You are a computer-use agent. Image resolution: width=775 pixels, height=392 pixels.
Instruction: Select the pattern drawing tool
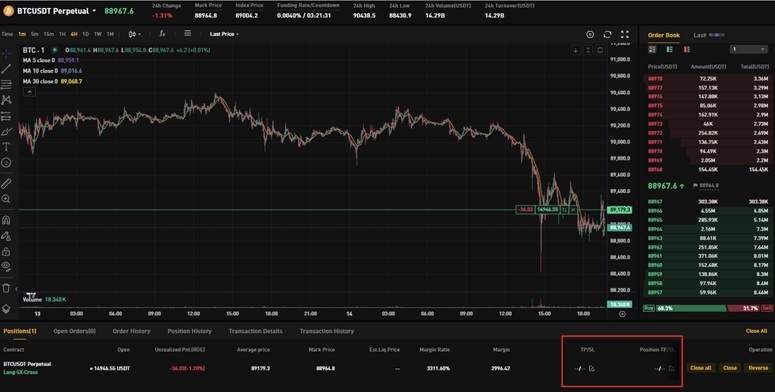6,100
